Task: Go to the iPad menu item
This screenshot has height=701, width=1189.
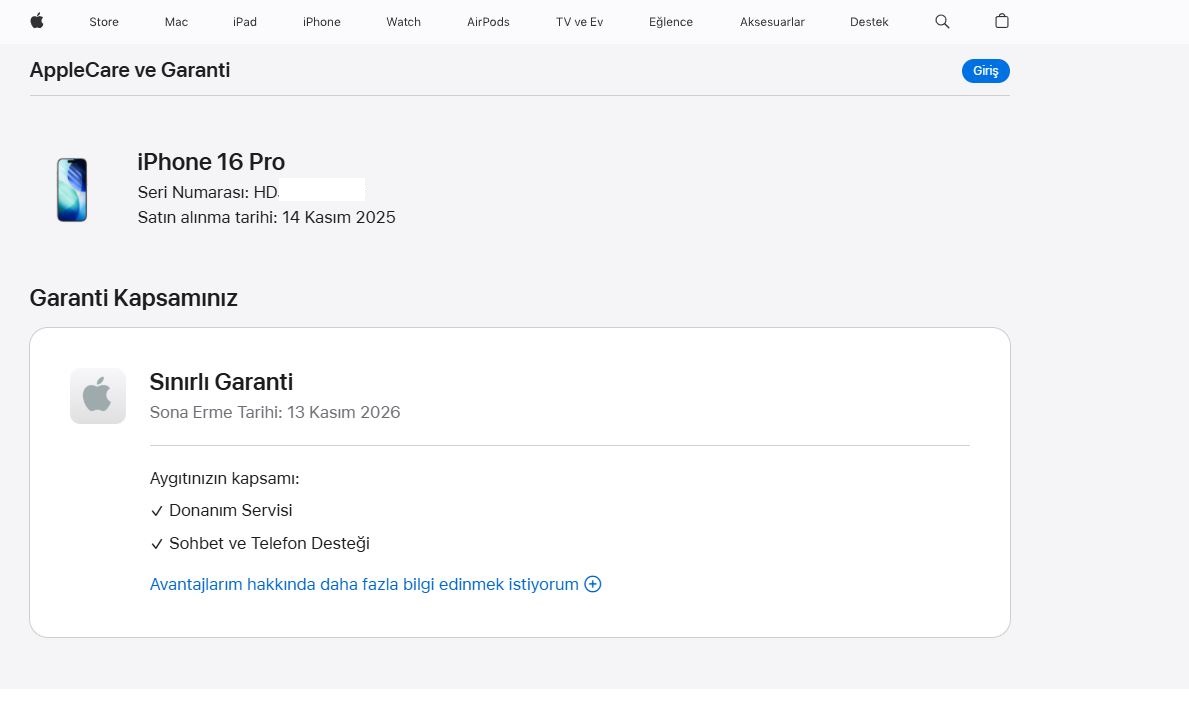Action: click(x=245, y=22)
